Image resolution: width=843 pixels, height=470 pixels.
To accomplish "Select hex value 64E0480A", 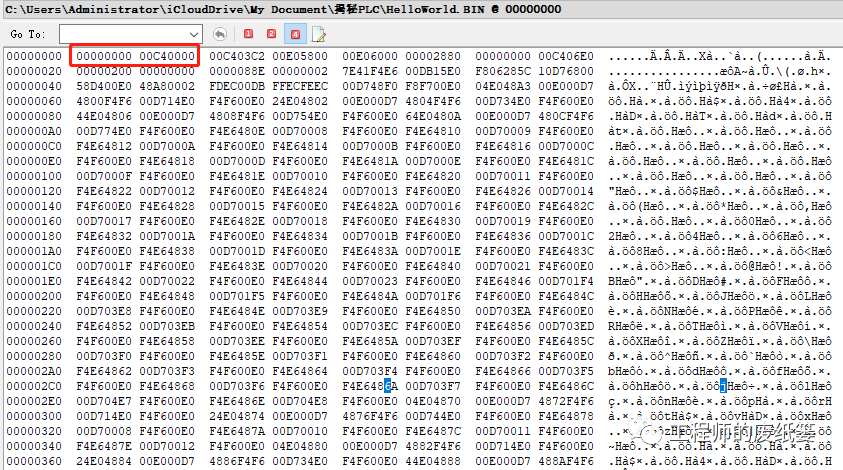I will coord(433,116).
